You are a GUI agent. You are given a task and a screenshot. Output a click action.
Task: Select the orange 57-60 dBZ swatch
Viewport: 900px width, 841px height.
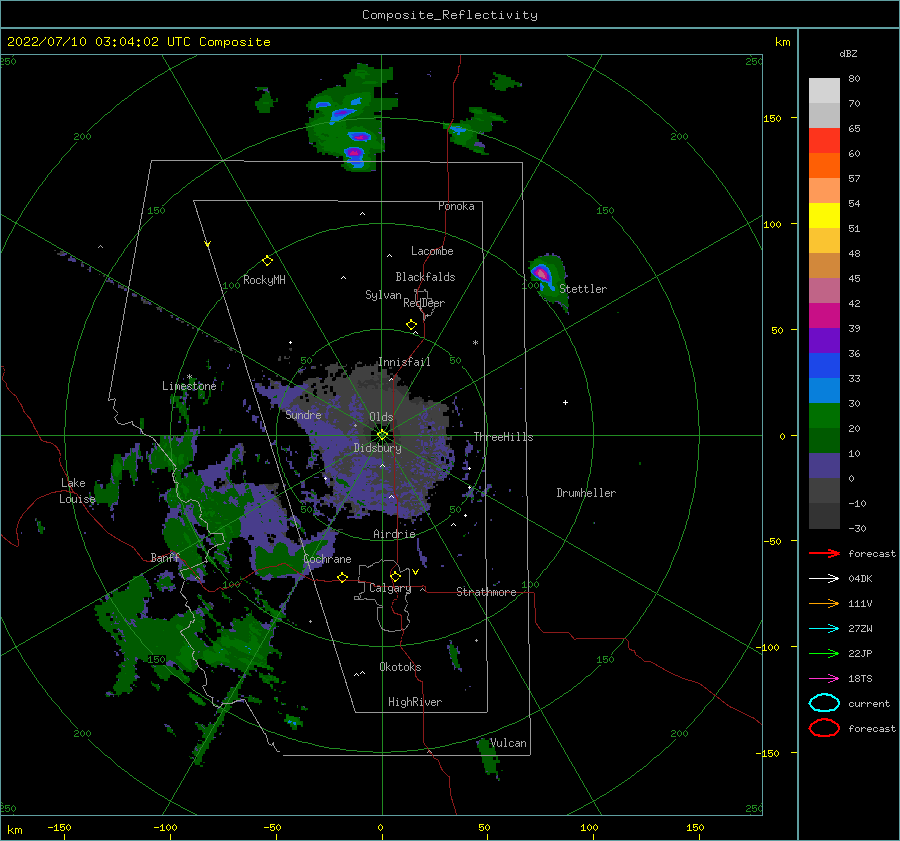(824, 166)
